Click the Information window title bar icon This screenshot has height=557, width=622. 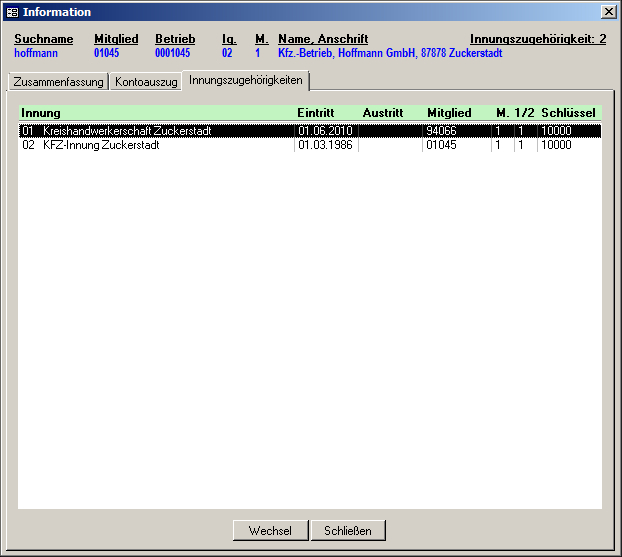[12, 12]
